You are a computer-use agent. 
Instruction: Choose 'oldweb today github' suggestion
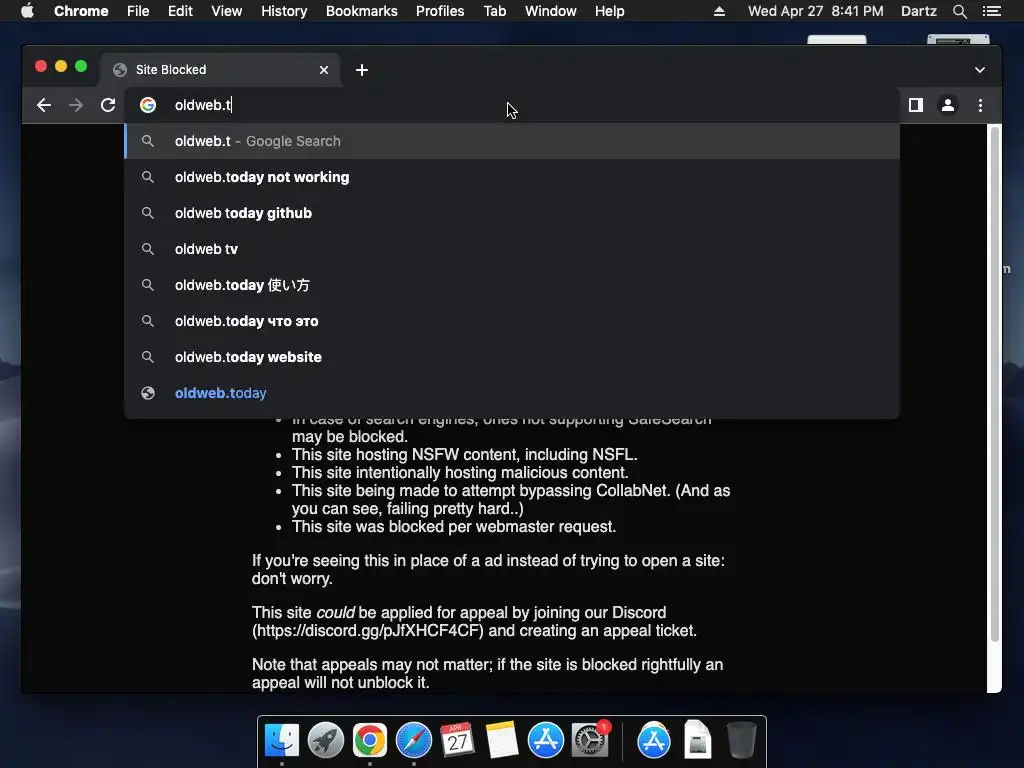point(512,213)
